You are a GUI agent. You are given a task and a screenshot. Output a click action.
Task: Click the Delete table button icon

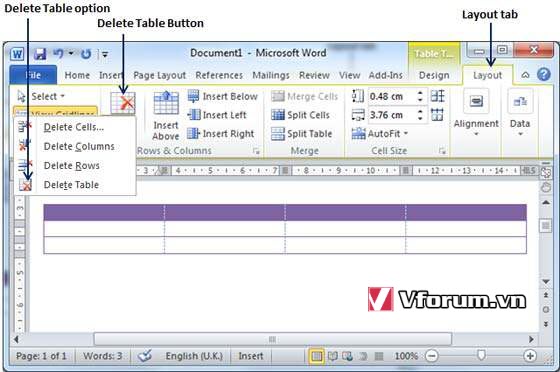[122, 103]
